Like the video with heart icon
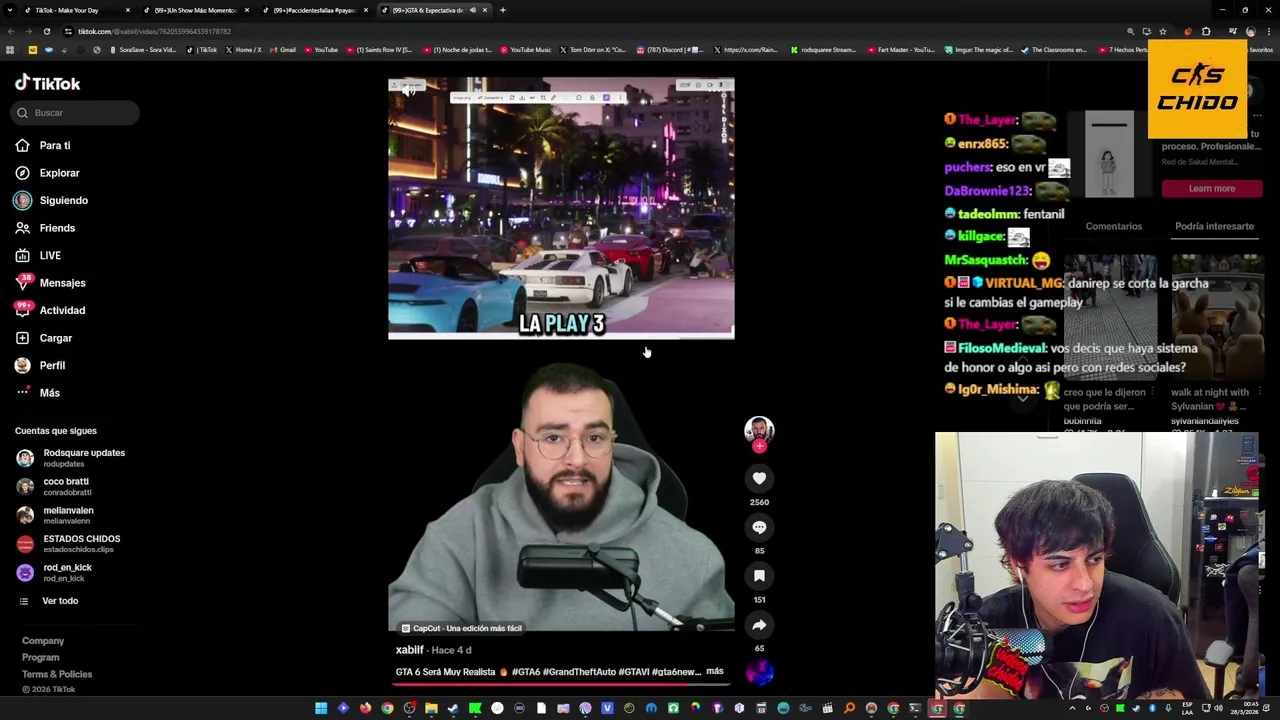The width and height of the screenshot is (1280, 720). click(x=759, y=479)
